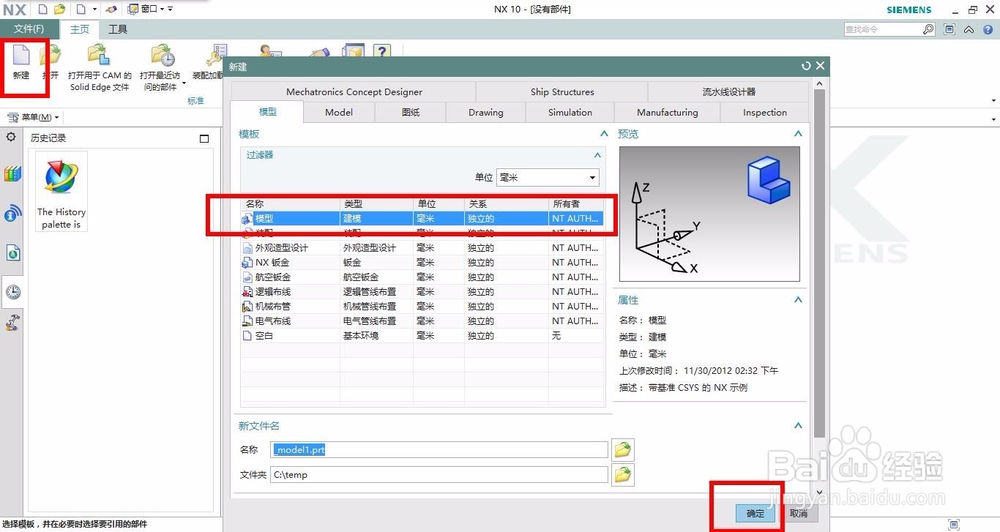Image resolution: width=1000 pixels, height=532 pixels.
Task: Open the resource bar settings gear
Action: click(11, 137)
